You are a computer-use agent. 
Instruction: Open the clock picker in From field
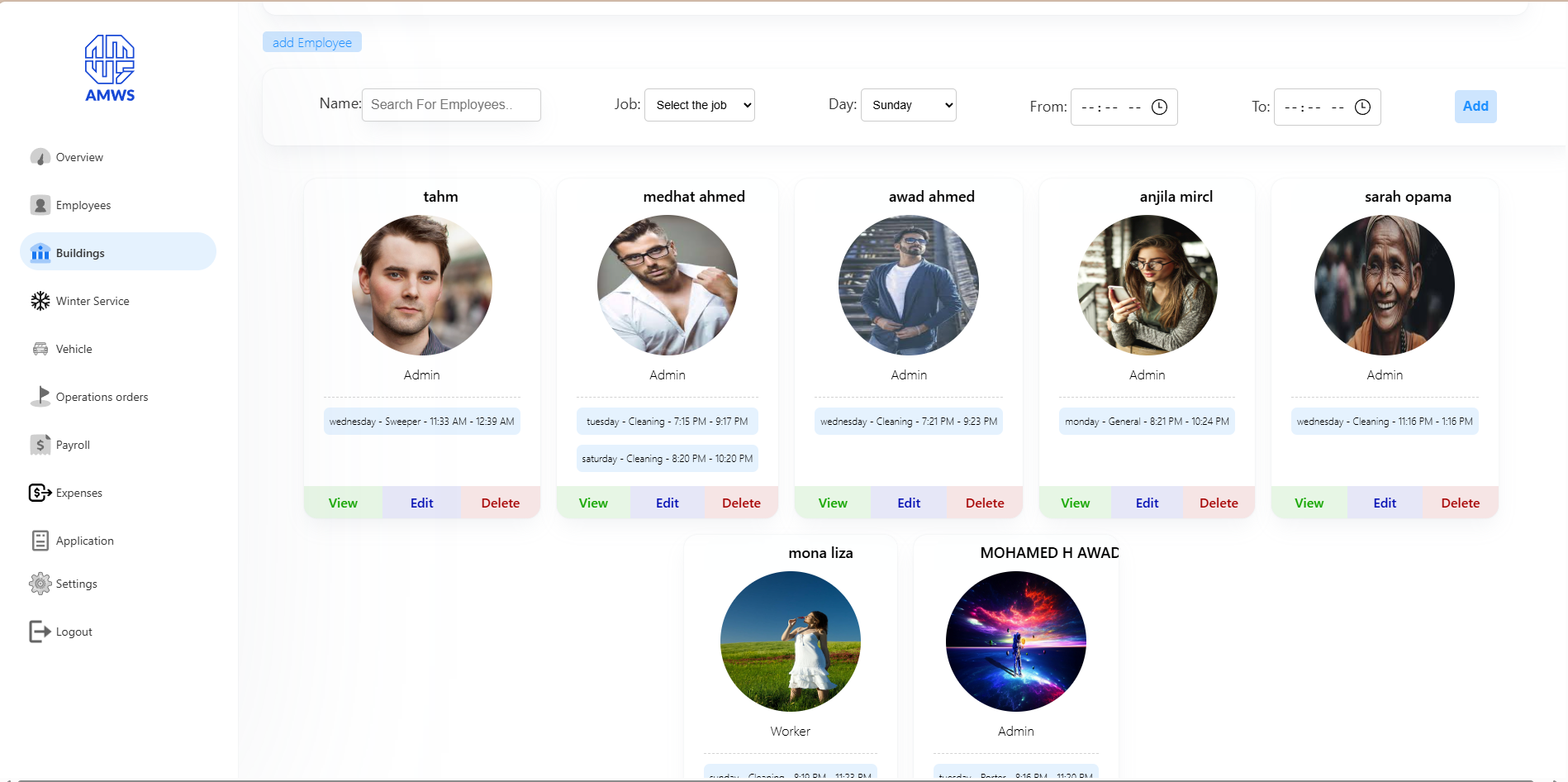1159,107
